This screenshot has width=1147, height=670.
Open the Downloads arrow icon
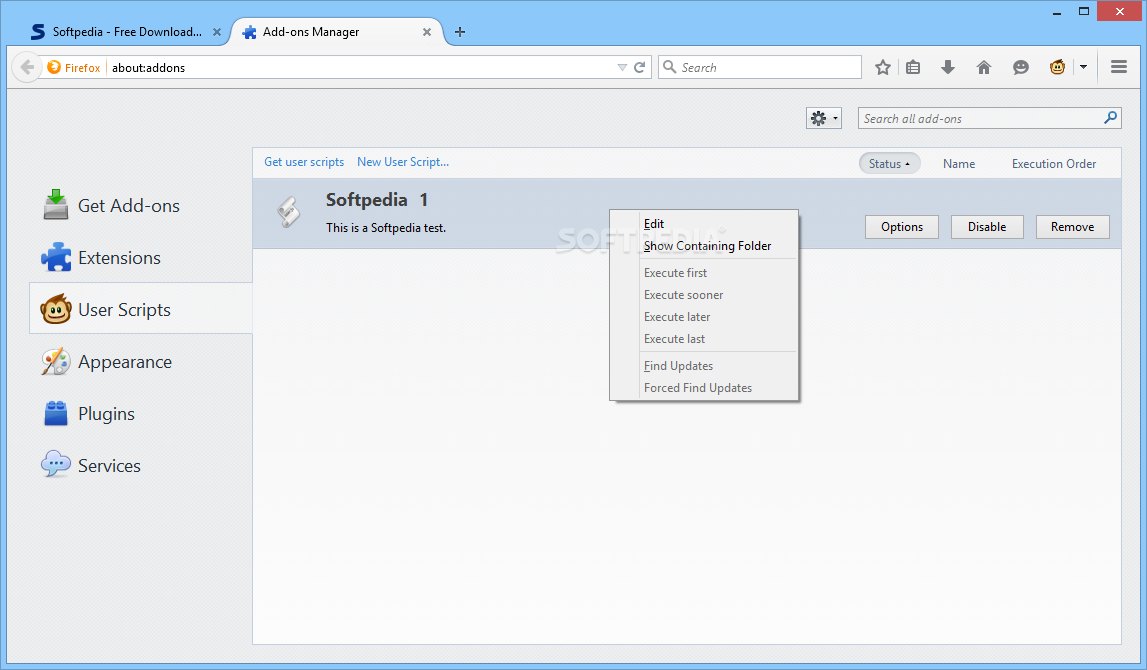coord(948,67)
